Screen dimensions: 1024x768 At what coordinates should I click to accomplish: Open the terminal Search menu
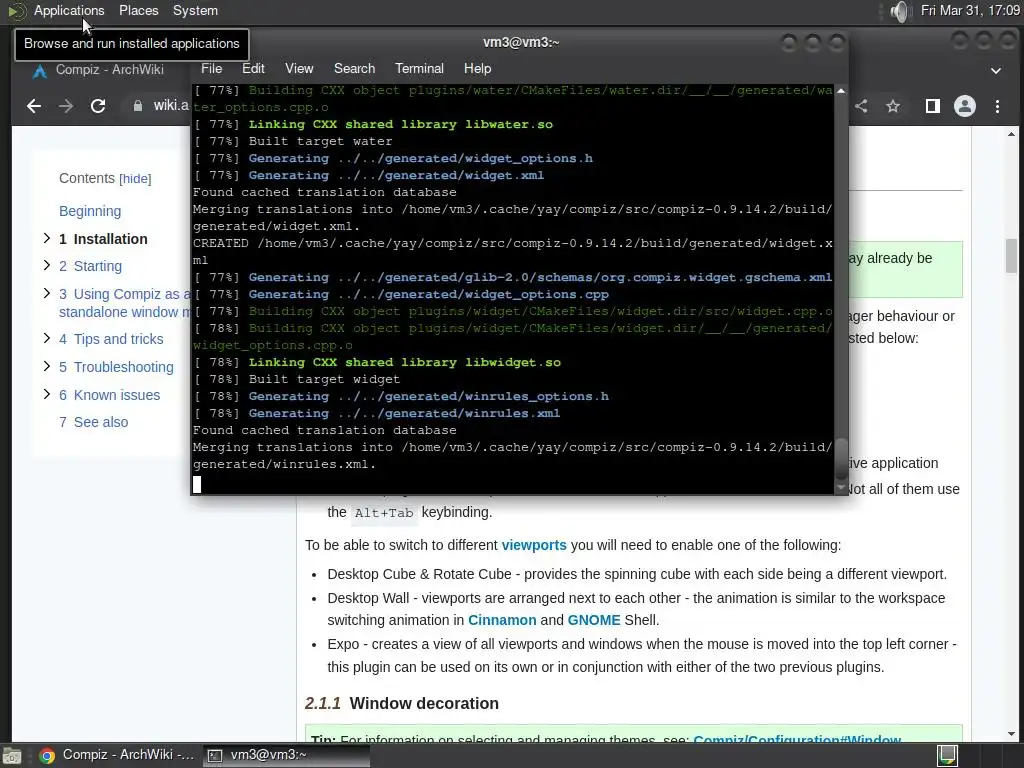pyautogui.click(x=355, y=69)
